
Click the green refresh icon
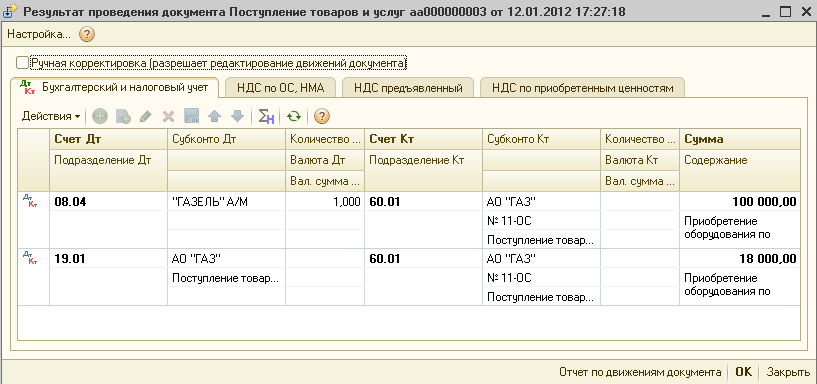click(x=294, y=116)
